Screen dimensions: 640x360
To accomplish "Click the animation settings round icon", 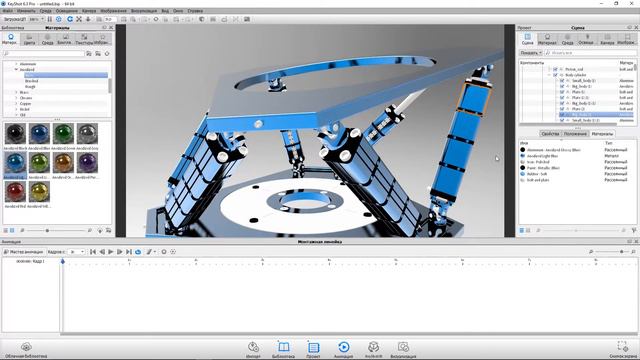I will tap(164, 252).
